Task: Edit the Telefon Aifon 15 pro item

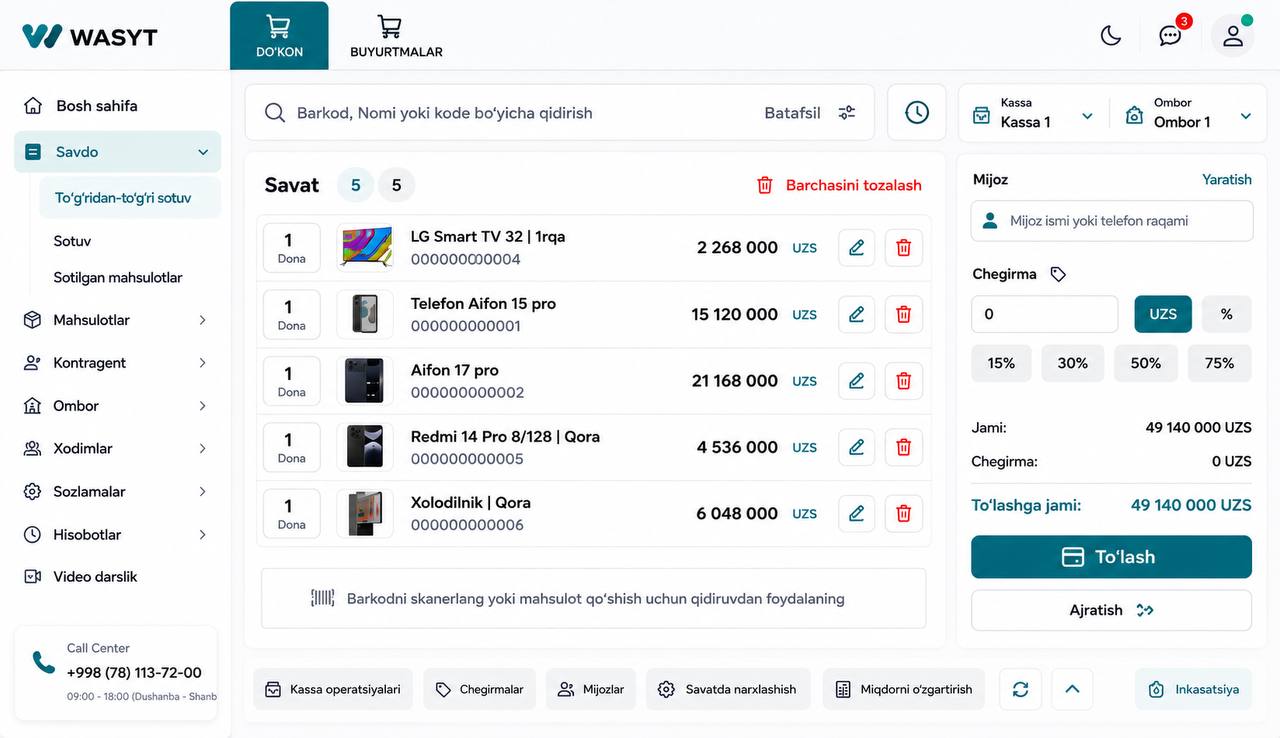Action: click(856, 315)
